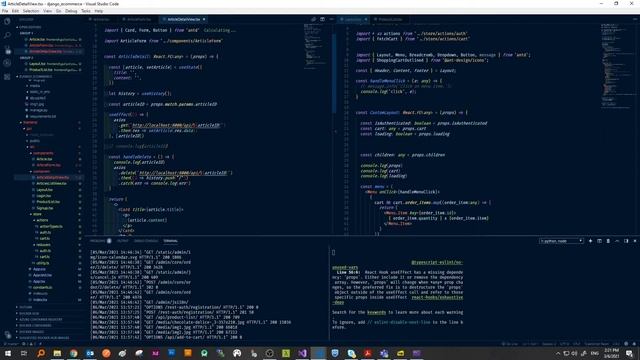Viewport: 640px width, 360px height.
Task: Open the Source Control view
Action: [7, 49]
